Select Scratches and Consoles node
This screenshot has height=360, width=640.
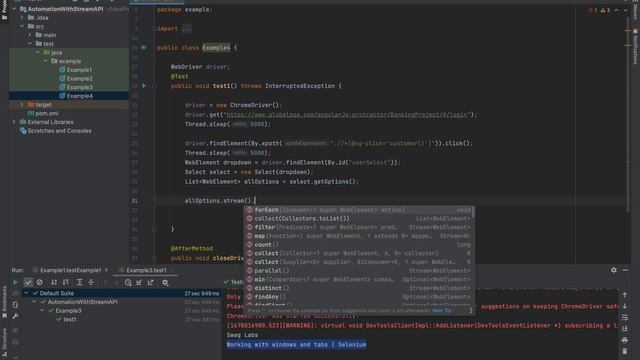(x=56, y=131)
